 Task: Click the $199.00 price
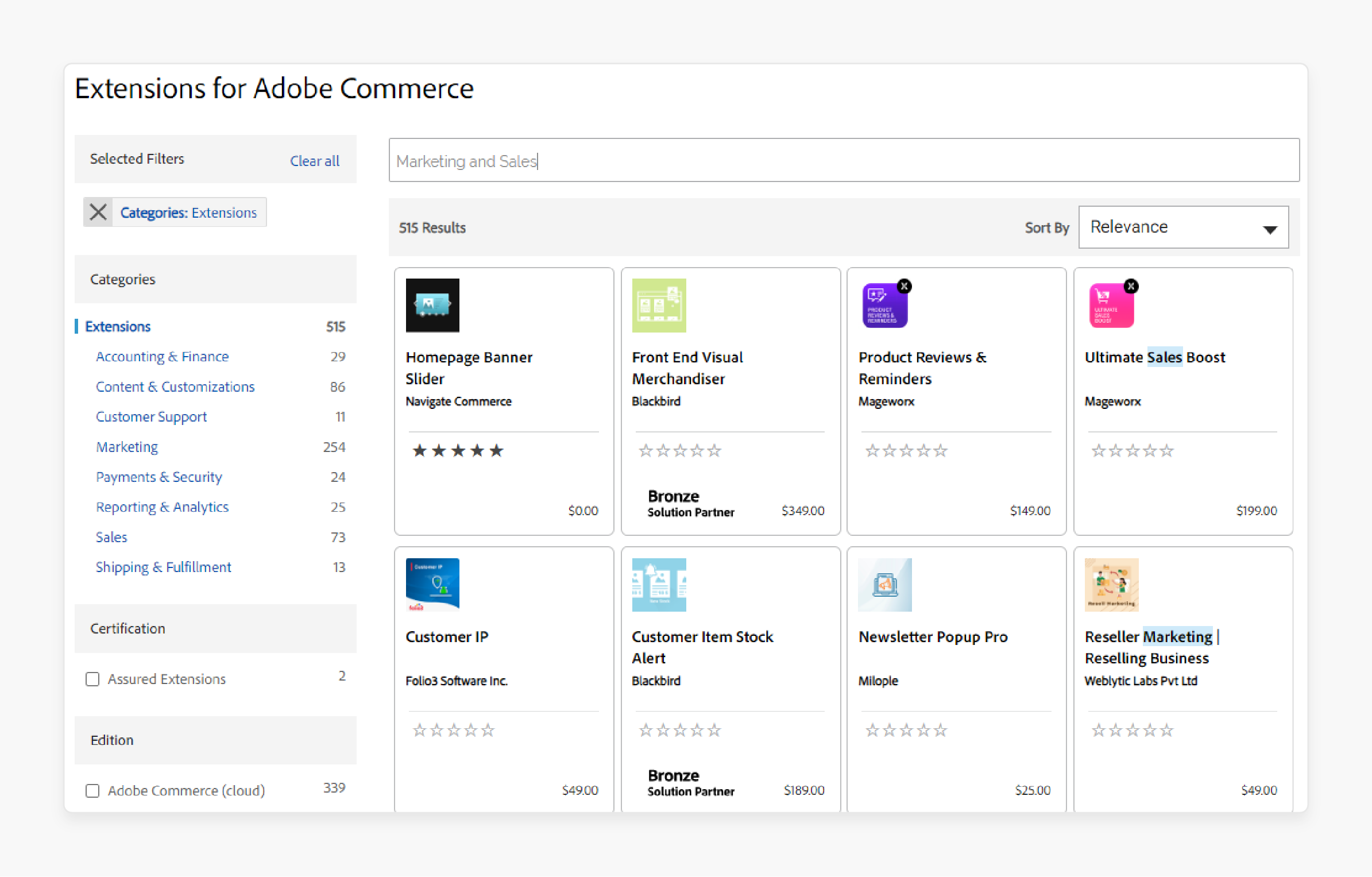click(1257, 511)
